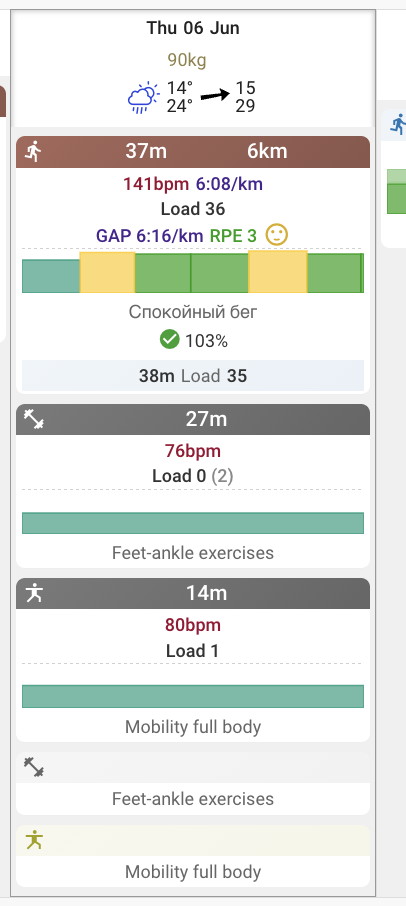406x906 pixels.
Task: Click the rainy weather cloud icon
Action: [x=143, y=97]
